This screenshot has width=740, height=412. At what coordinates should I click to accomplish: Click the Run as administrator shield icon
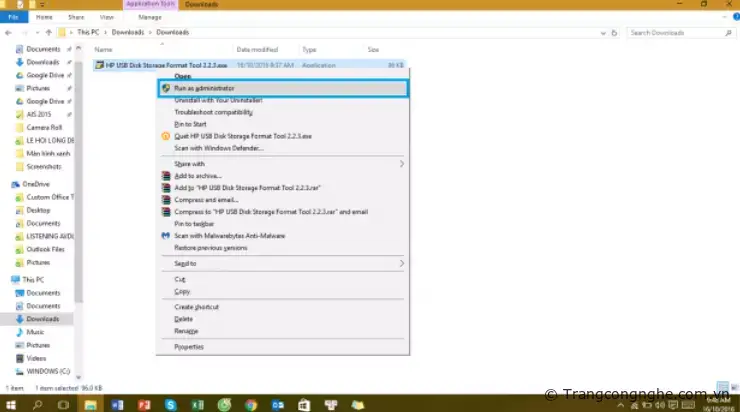(x=166, y=88)
